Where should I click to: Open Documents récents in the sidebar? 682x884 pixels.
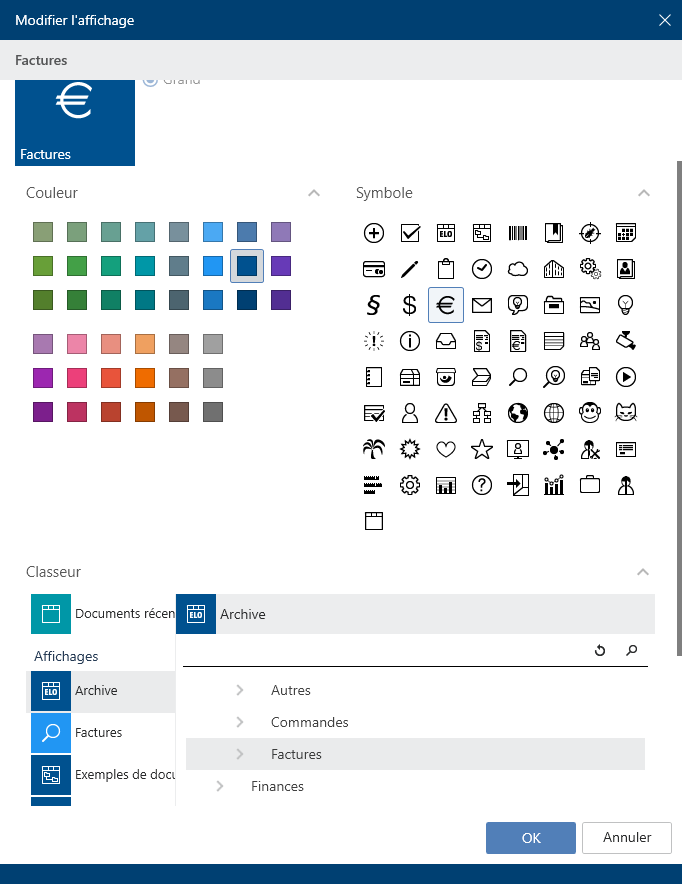(102, 613)
